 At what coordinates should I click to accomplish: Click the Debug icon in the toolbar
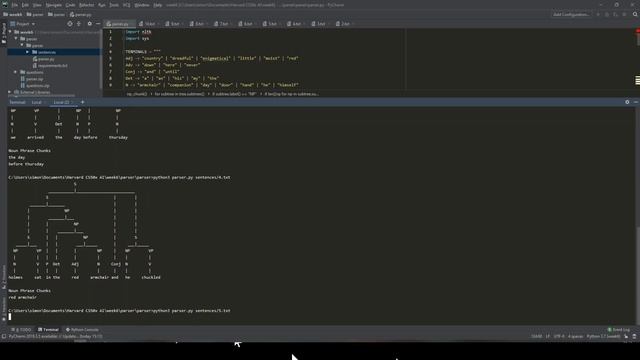point(607,14)
